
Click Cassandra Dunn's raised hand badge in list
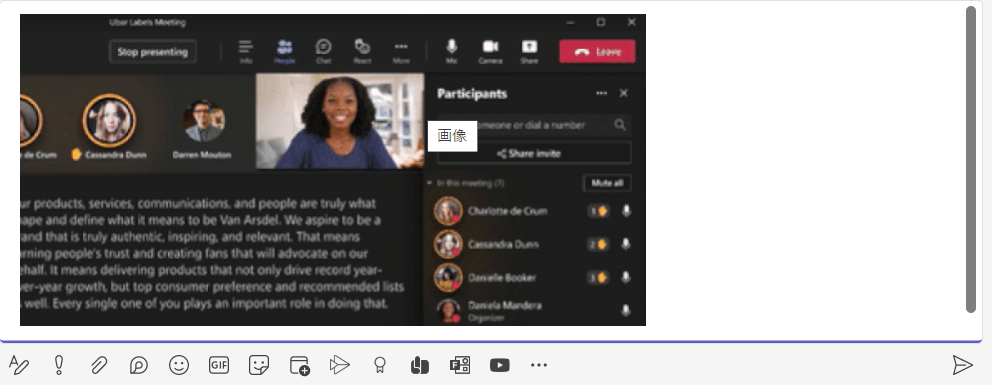click(x=598, y=245)
